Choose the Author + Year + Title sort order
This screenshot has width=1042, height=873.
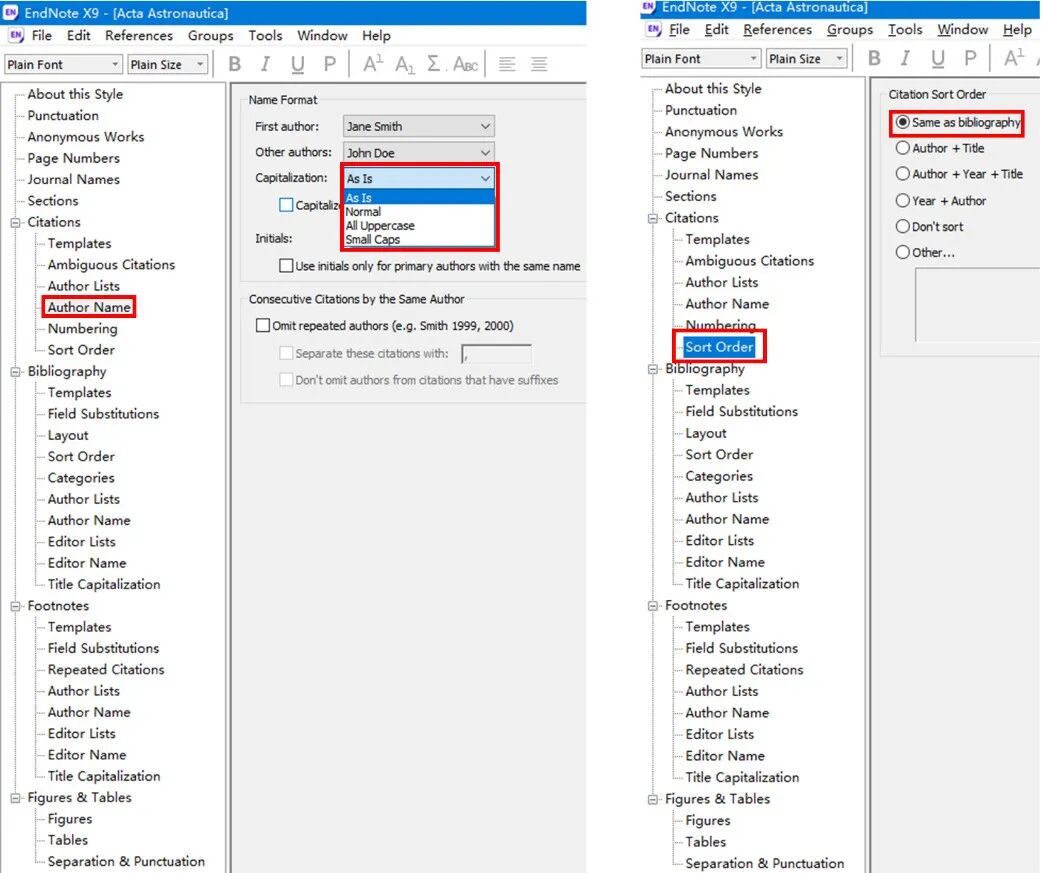[x=903, y=174]
